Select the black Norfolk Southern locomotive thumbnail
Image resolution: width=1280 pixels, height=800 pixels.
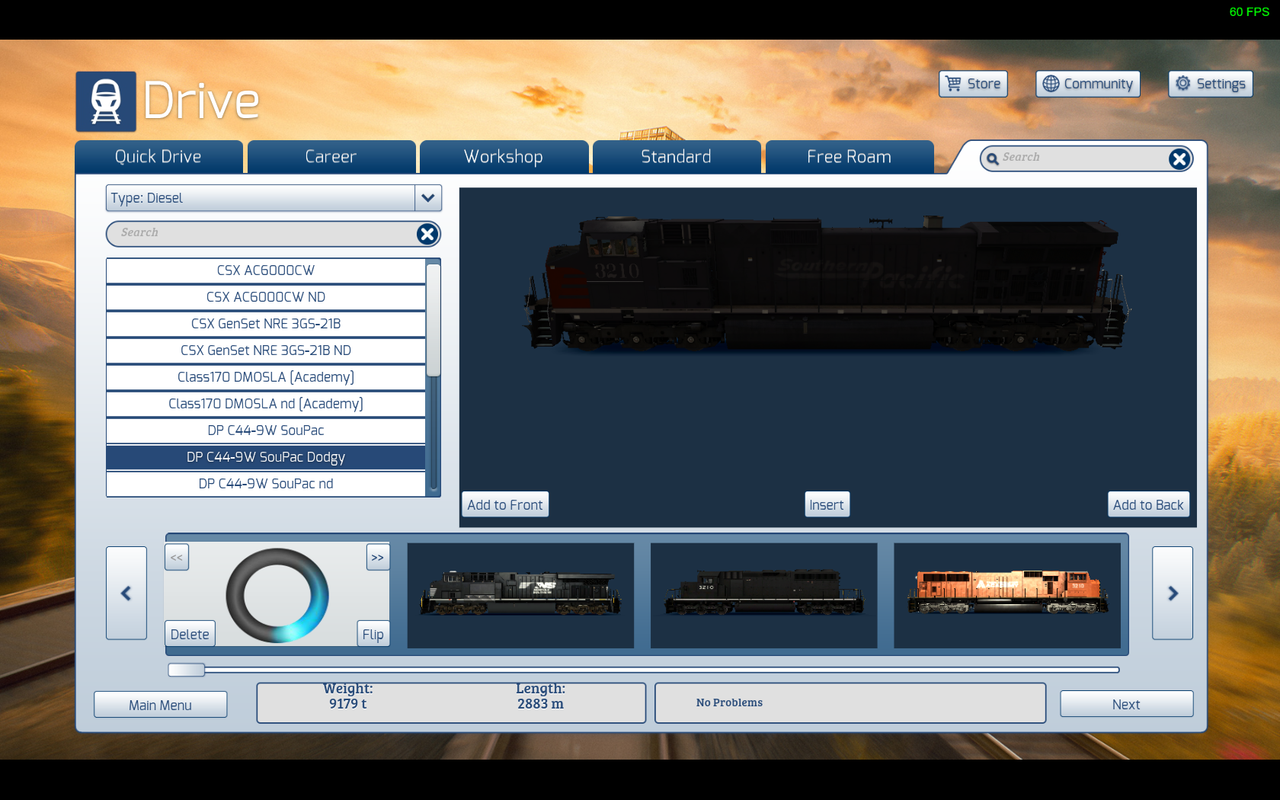coord(521,595)
